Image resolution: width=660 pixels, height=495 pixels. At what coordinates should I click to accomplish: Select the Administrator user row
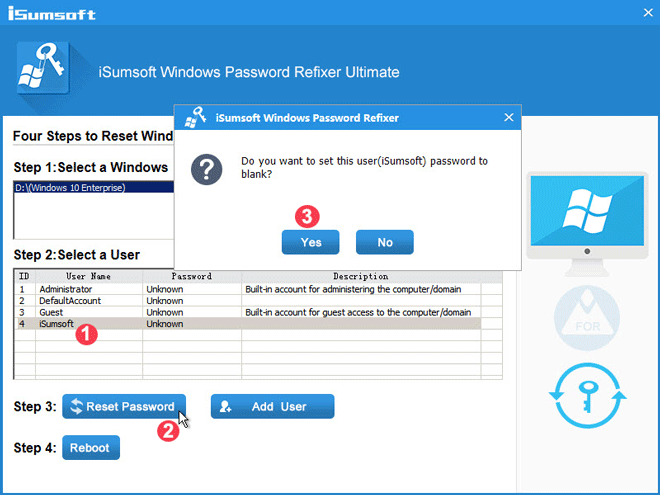248,289
